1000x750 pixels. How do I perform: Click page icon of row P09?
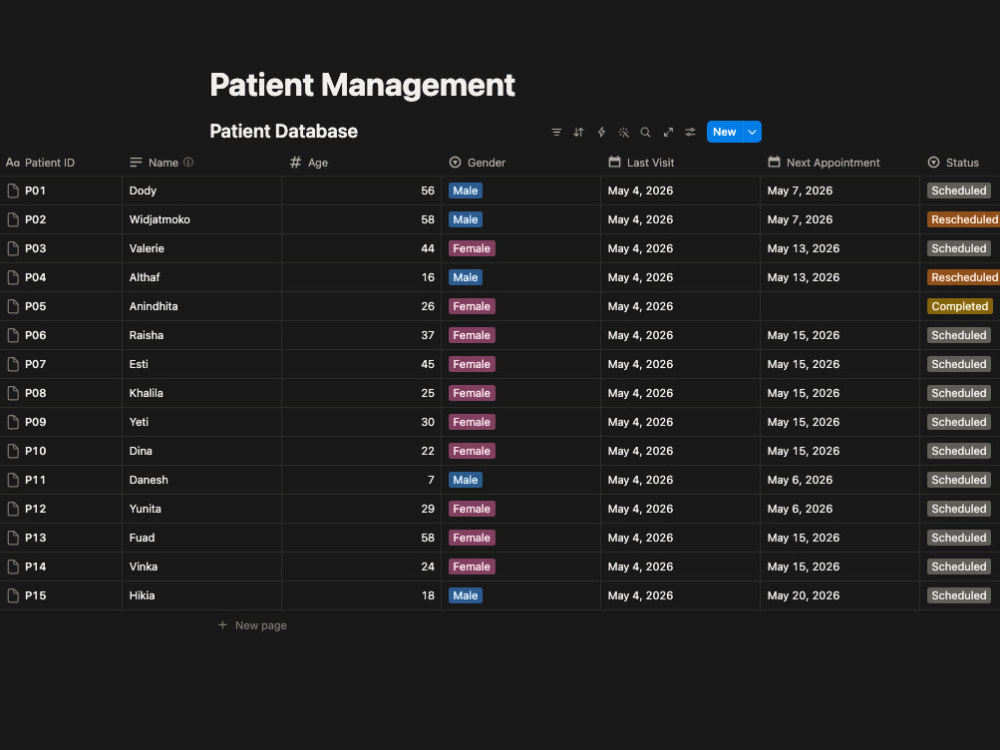click(13, 422)
